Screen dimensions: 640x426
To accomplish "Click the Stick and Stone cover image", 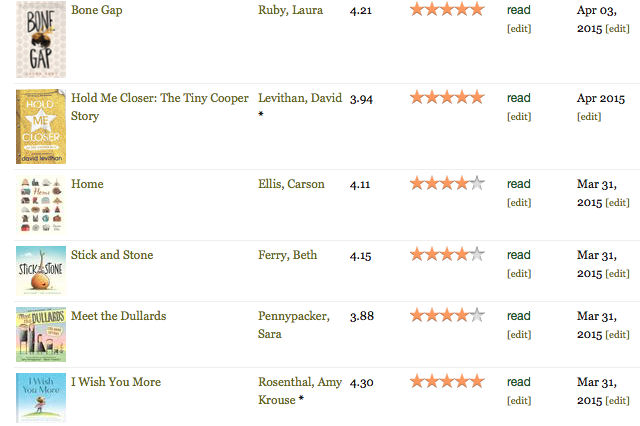I will click(40, 271).
